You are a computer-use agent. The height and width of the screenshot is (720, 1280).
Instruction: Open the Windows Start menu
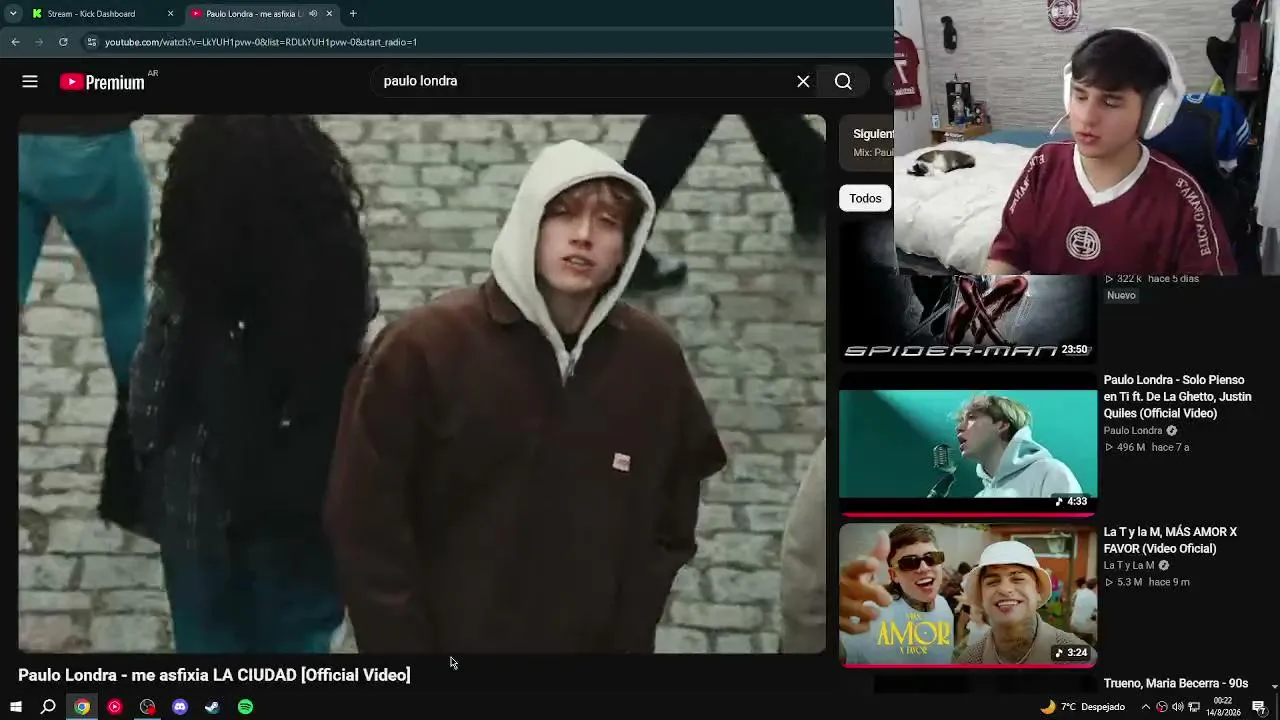click(15, 707)
